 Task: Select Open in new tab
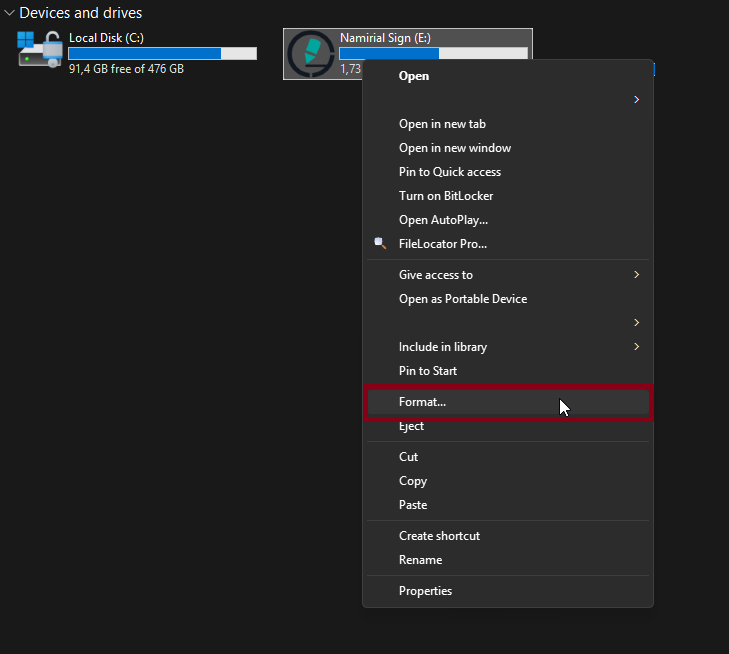[442, 124]
